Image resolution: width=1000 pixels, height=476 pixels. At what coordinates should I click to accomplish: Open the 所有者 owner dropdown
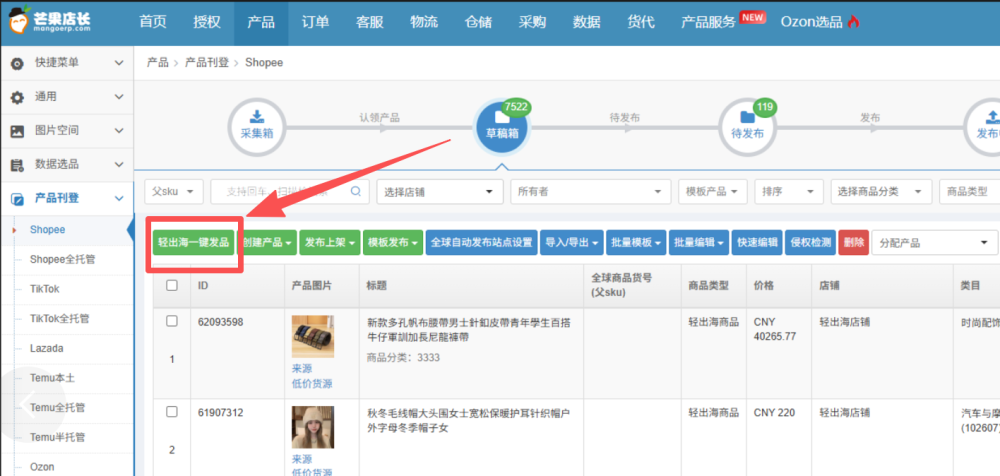[x=591, y=191]
